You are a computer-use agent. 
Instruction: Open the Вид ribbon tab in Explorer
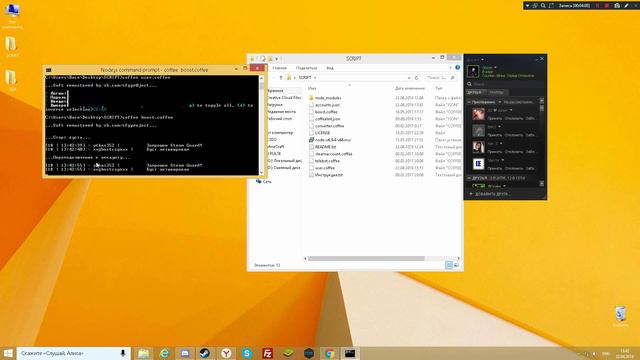tap(330, 68)
